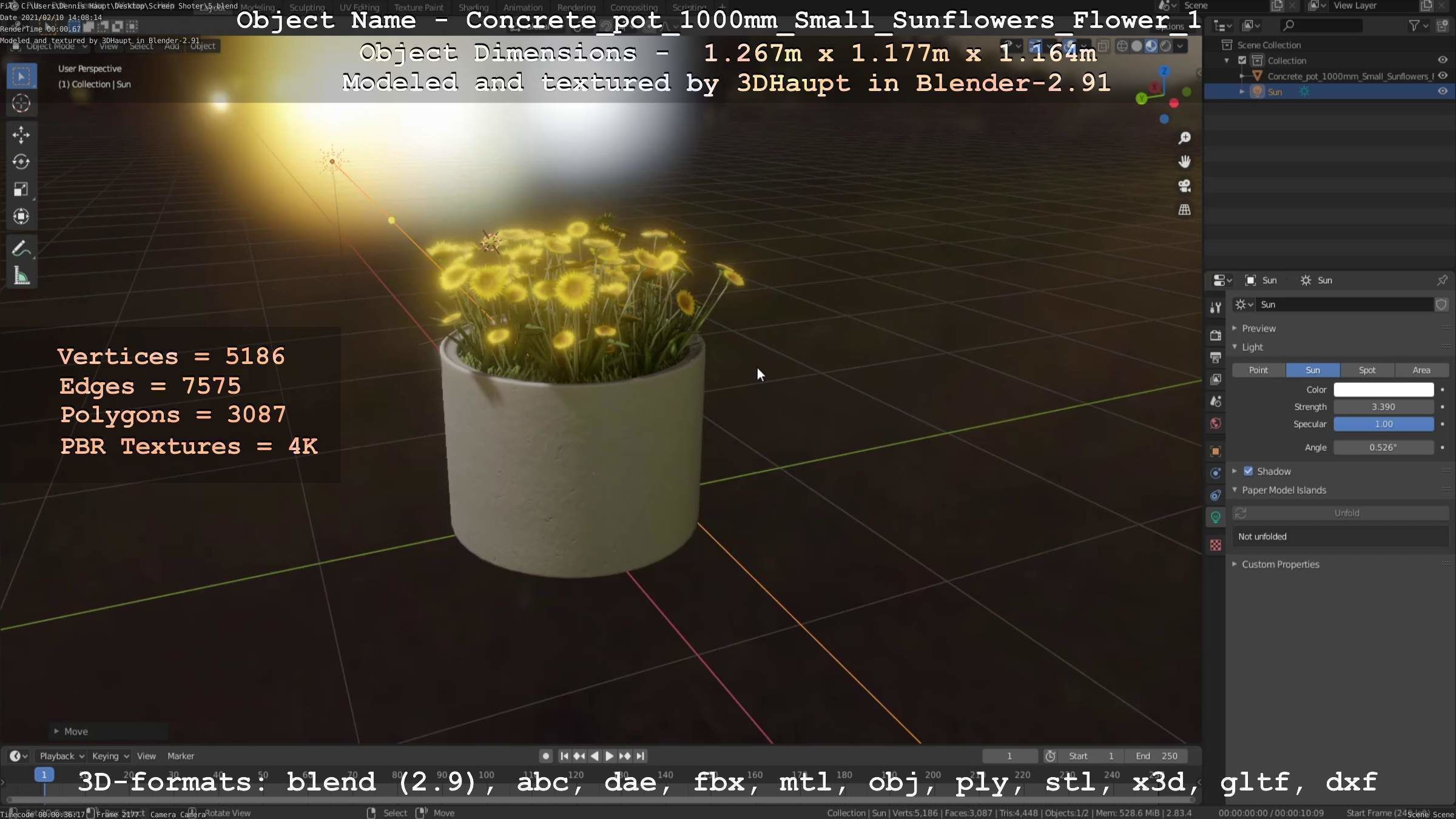
Task: Select the Measure ruler tool
Action: (21, 276)
